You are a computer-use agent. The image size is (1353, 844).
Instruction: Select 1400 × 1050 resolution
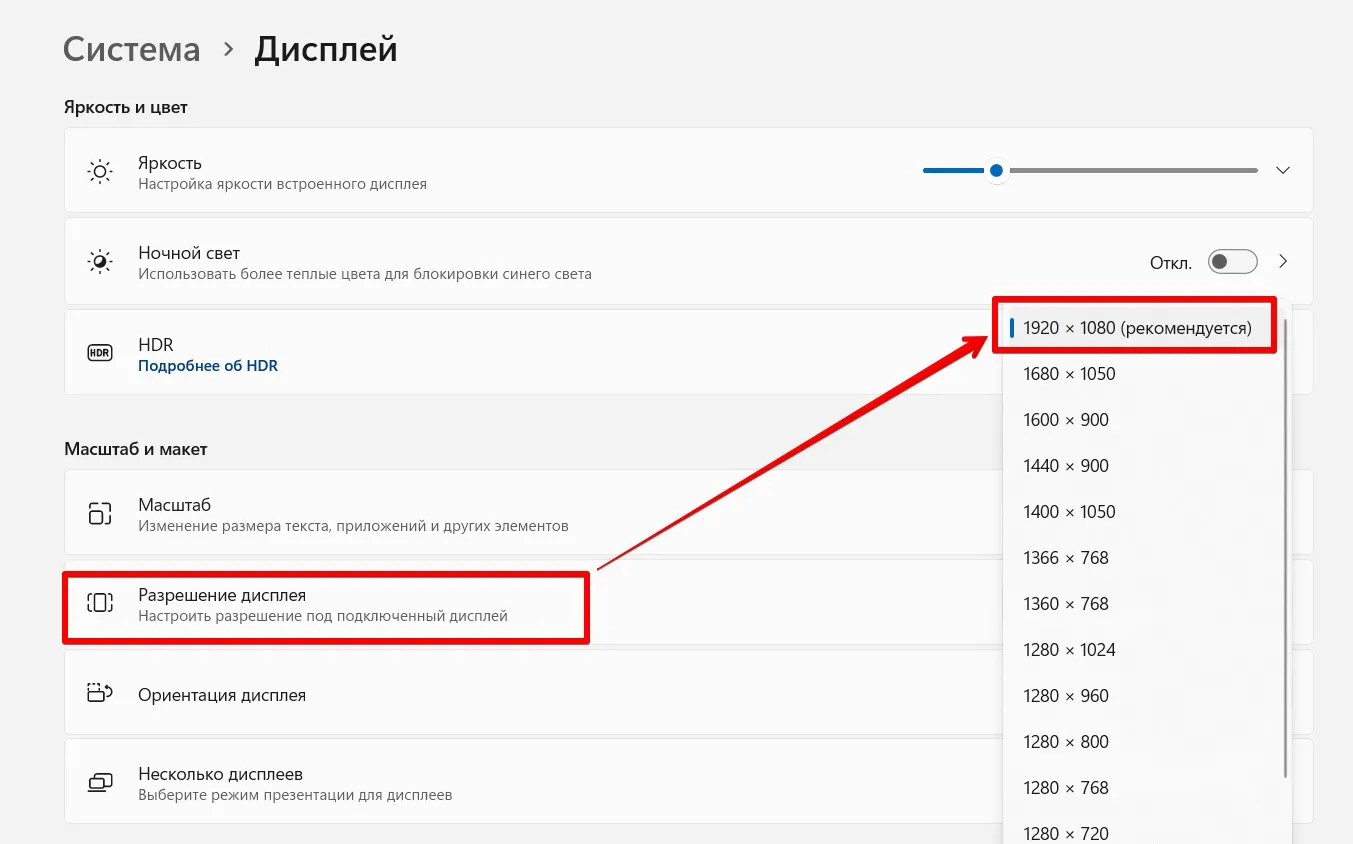[1069, 512]
